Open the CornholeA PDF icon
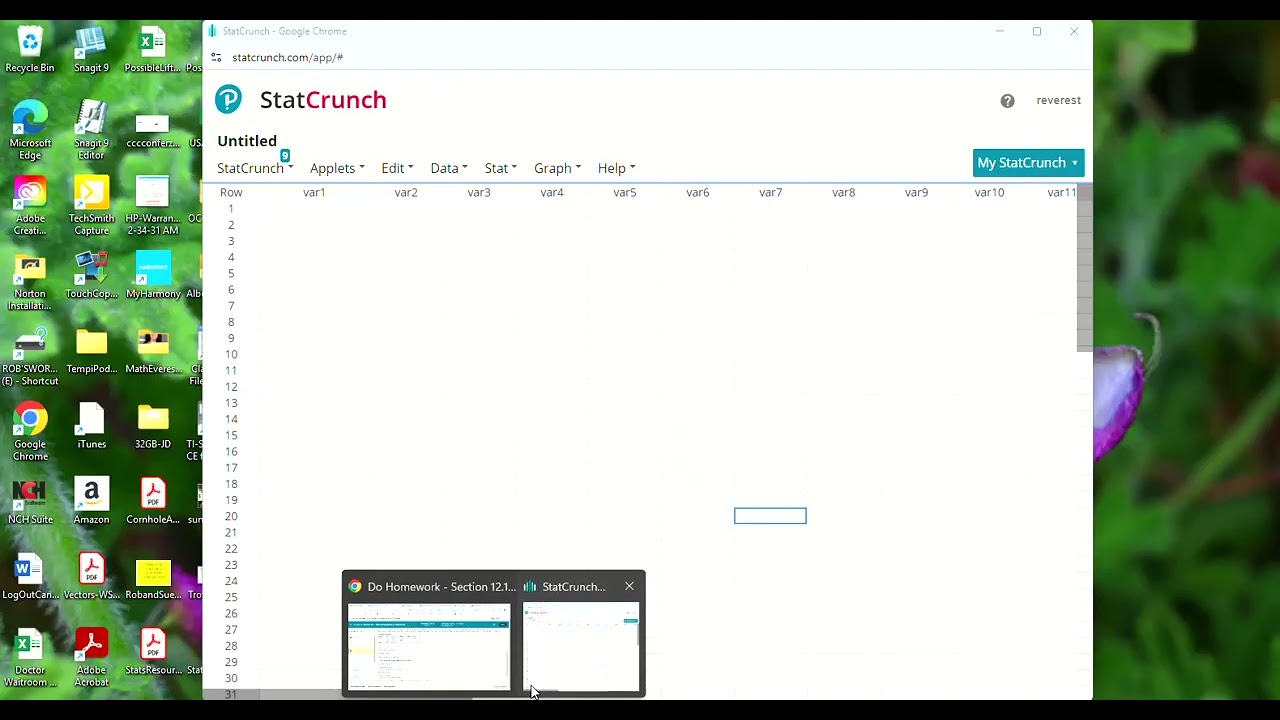The width and height of the screenshot is (1280, 720). coord(153,501)
